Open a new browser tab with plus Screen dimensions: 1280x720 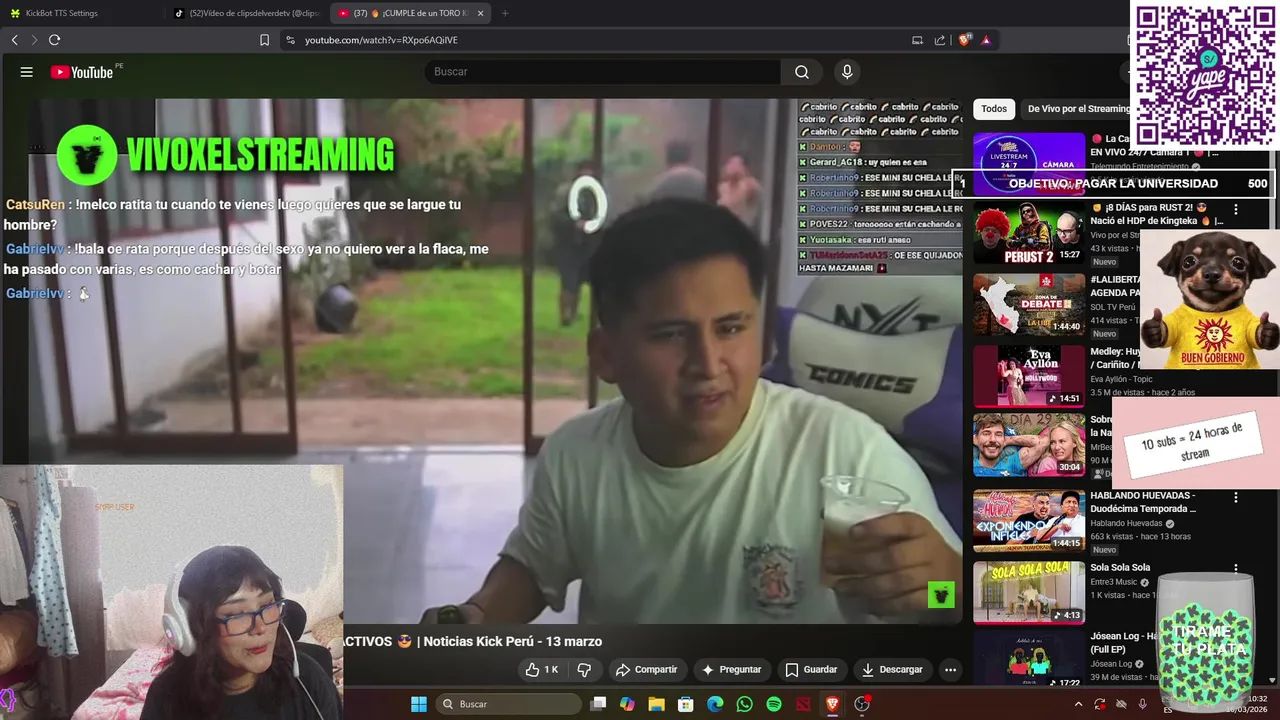click(x=504, y=13)
